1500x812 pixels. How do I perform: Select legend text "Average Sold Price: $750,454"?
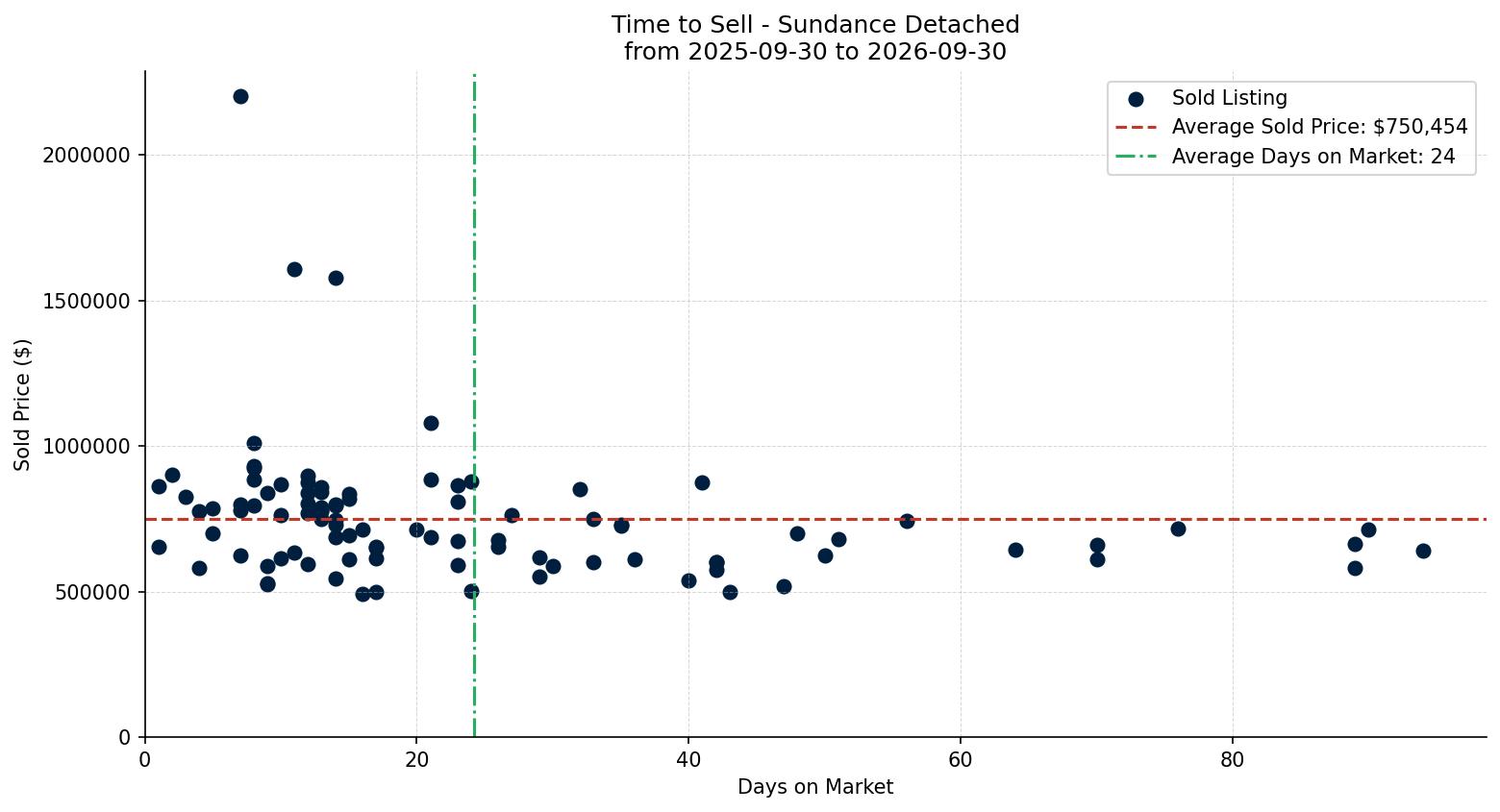(x=1319, y=127)
